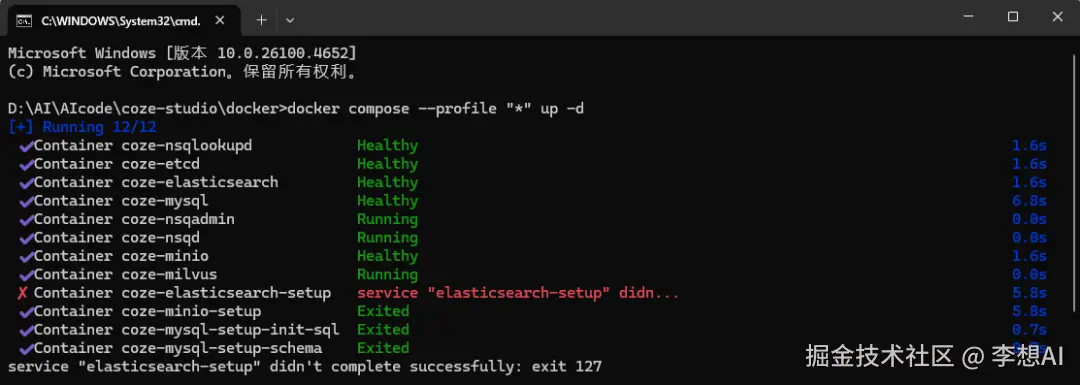The width and height of the screenshot is (1080, 385).
Task: Click the Exited status of coze-mysql-setup-schema
Action: tap(383, 348)
